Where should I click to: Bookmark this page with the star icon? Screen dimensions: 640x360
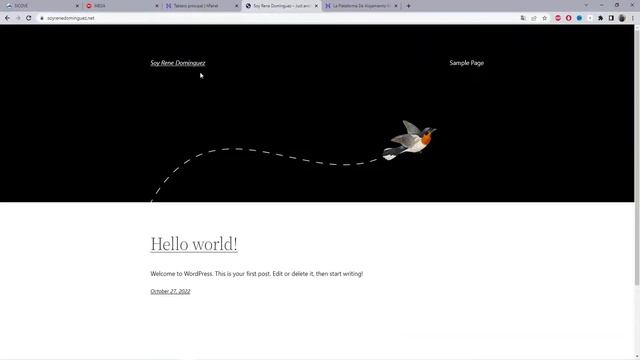click(x=544, y=18)
